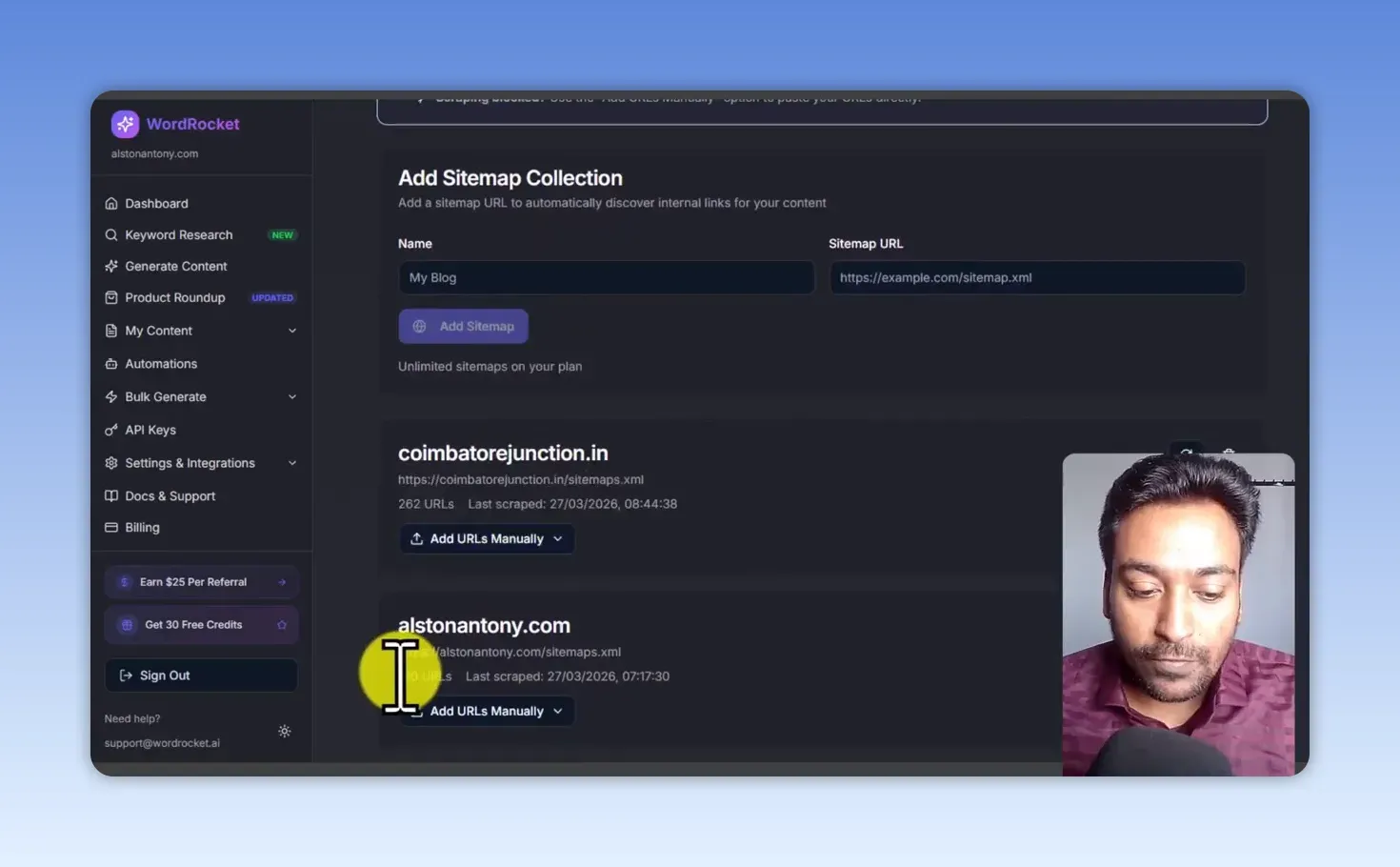Focus the Name input field
1400x867 pixels.
pyautogui.click(x=607, y=277)
